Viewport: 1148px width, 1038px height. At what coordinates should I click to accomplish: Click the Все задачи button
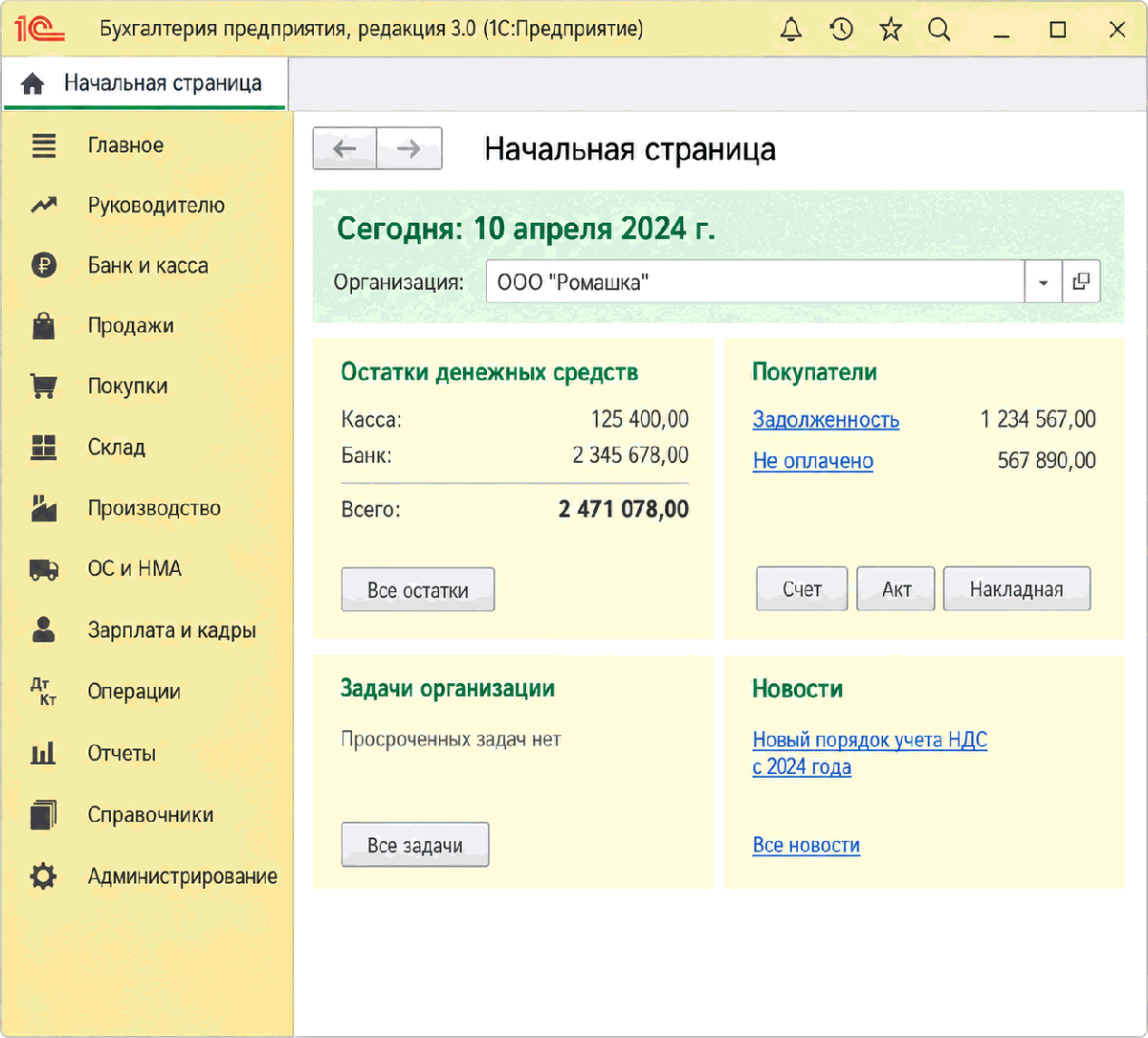415,845
